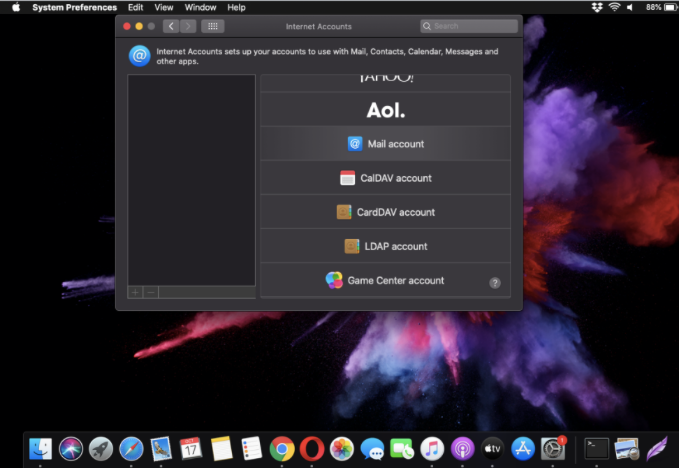Open the View menu
681x469 pixels.
[x=164, y=7]
